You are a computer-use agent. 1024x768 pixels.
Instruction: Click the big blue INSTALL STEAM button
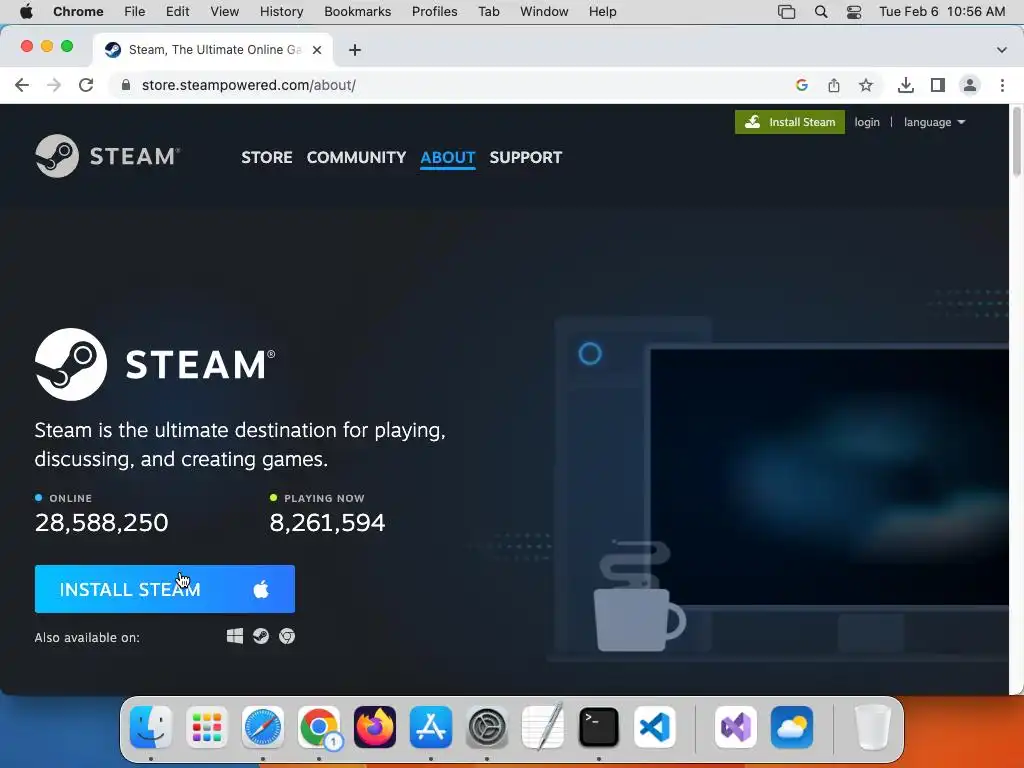[x=165, y=589]
